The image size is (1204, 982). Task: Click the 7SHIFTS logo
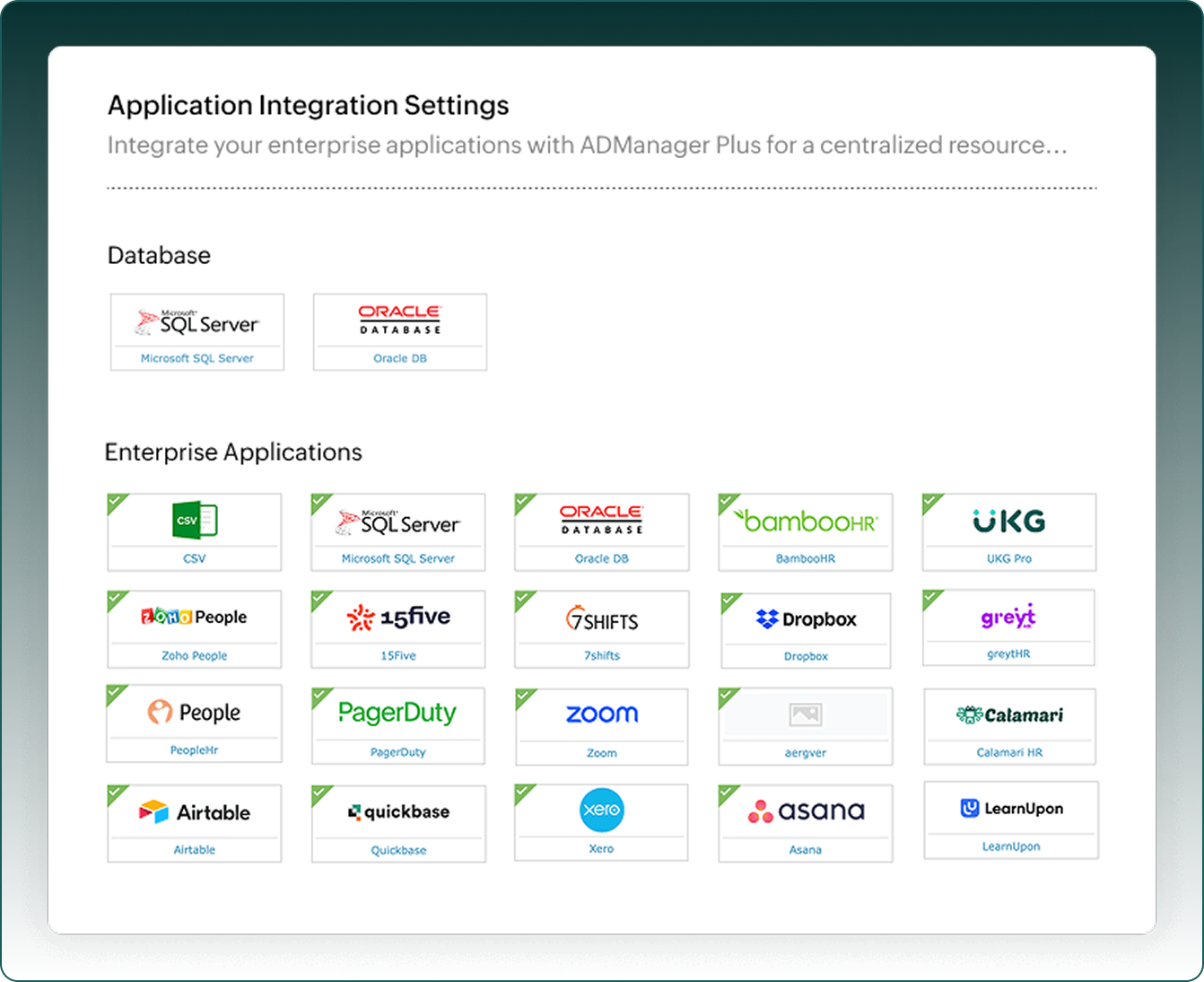602,618
